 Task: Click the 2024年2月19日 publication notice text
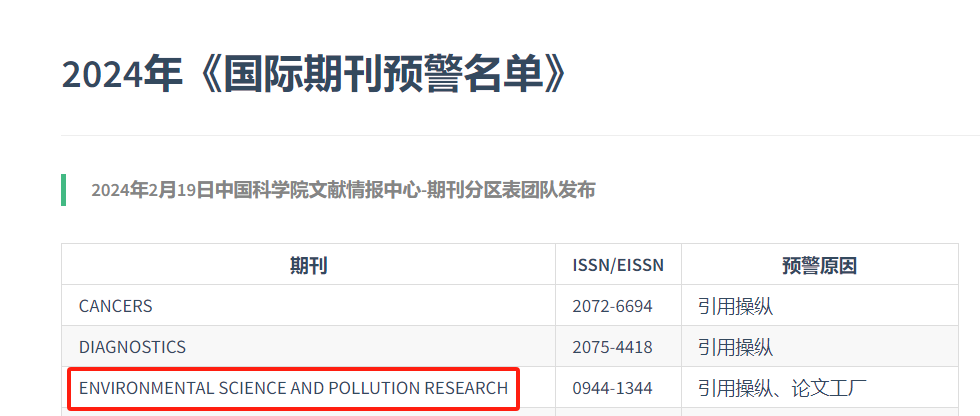343,190
